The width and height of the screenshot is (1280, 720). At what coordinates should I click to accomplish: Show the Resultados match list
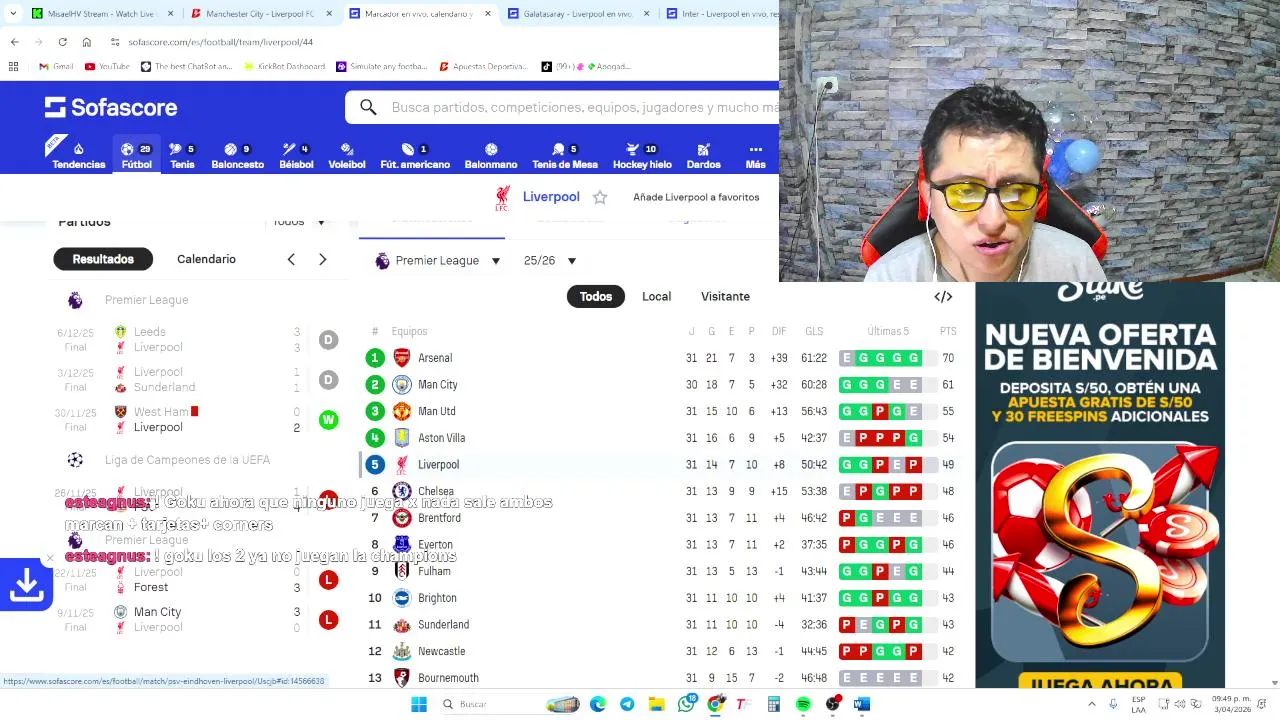[103, 259]
